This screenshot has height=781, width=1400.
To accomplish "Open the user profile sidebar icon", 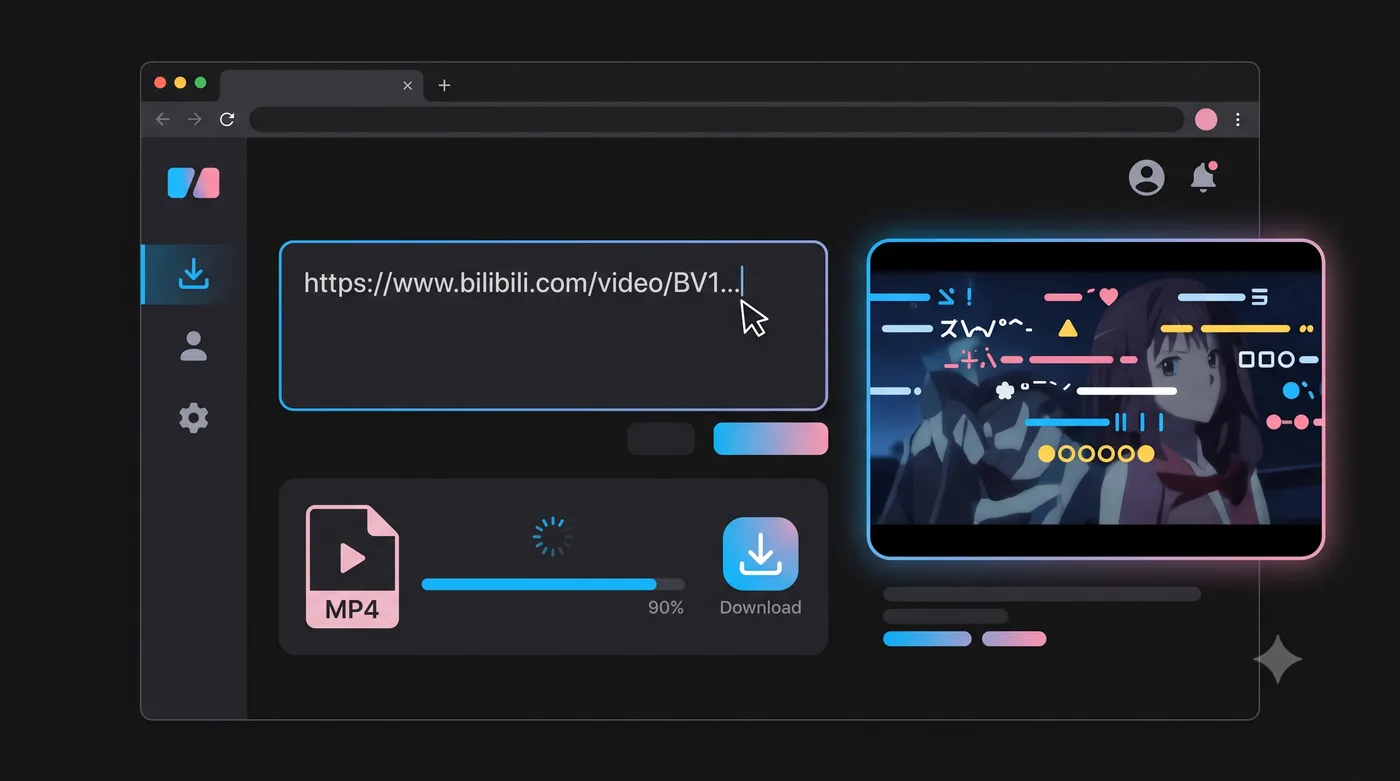I will 193,346.
